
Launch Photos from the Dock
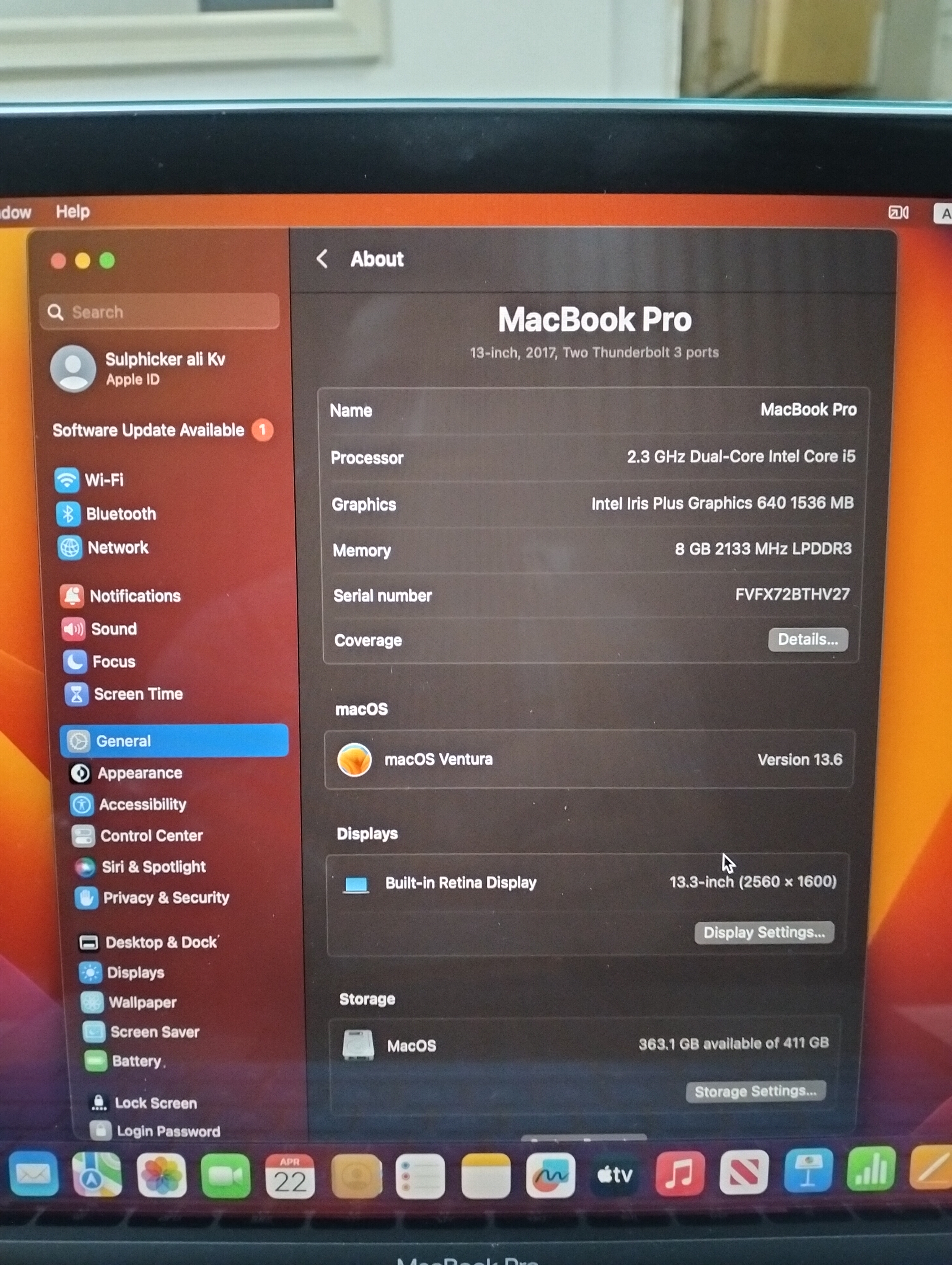pos(162,1176)
